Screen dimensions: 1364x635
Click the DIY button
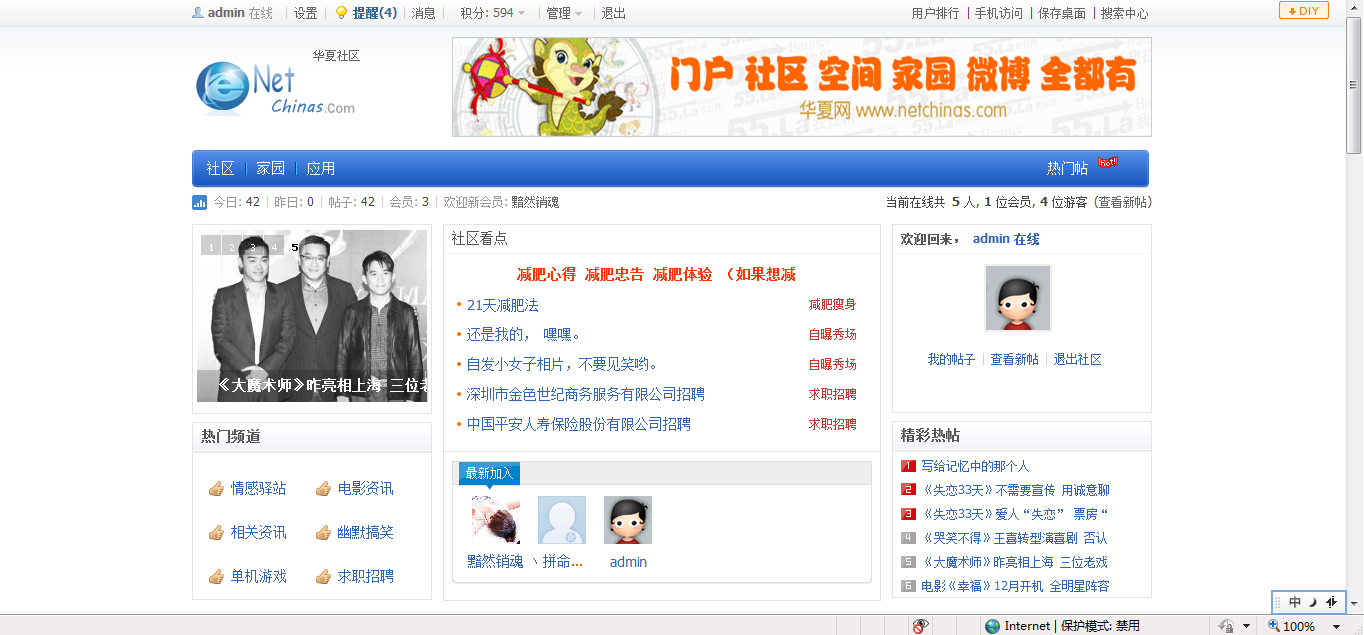(x=1303, y=11)
